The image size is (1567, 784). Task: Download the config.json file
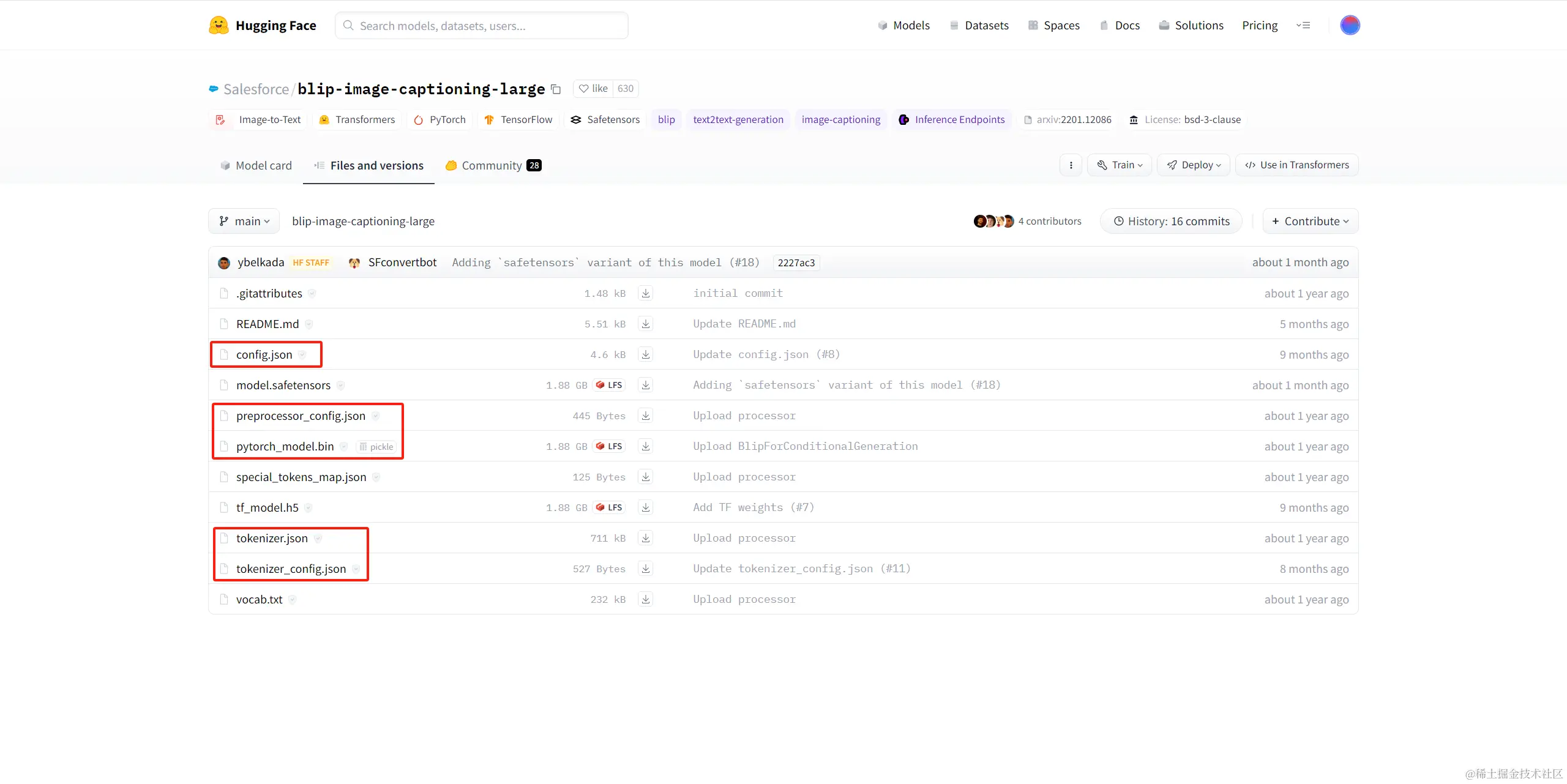pos(645,354)
